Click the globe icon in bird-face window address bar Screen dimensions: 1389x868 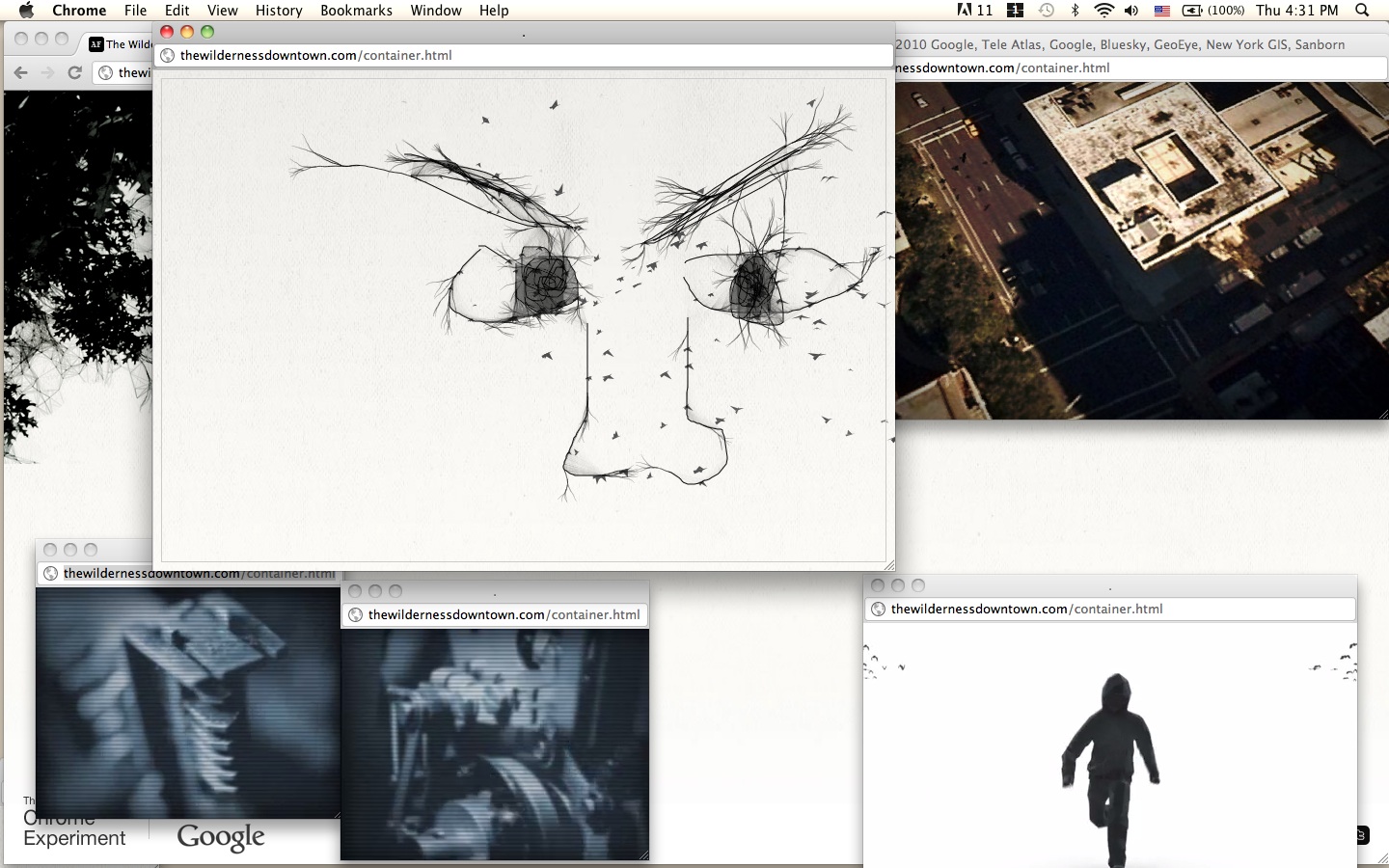pyautogui.click(x=168, y=55)
